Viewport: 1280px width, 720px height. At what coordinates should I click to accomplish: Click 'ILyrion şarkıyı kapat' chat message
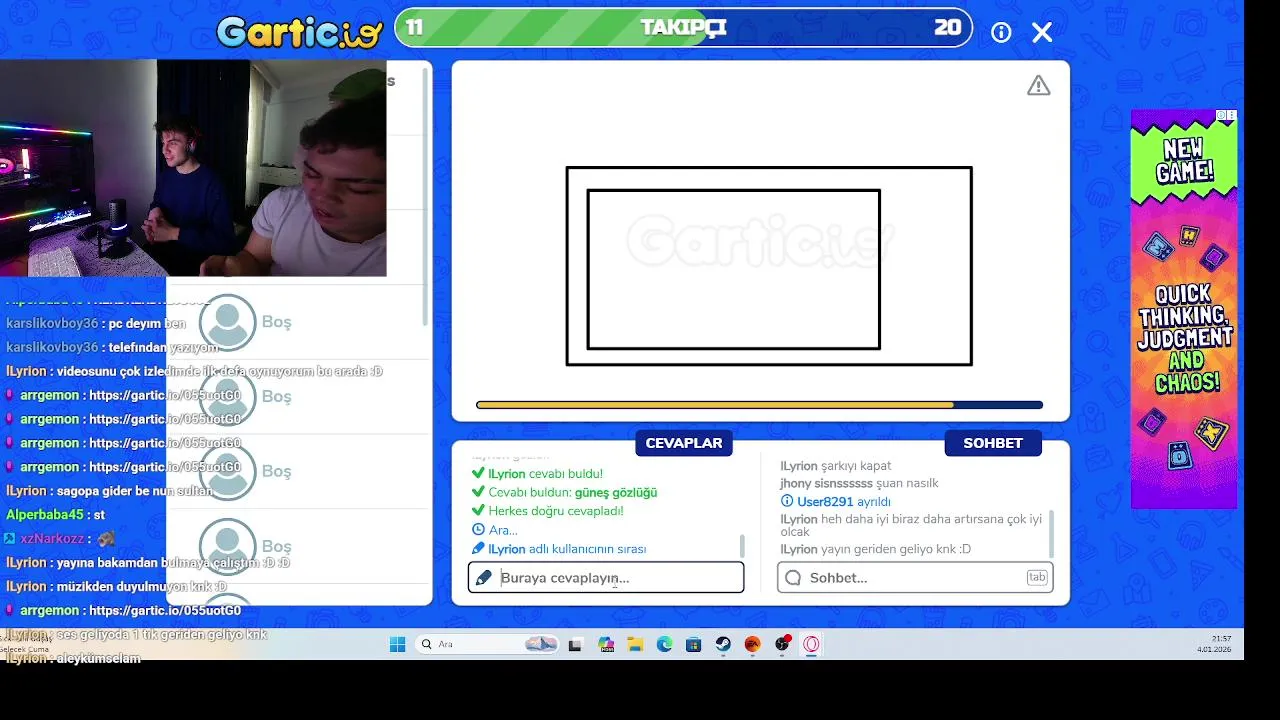836,466
